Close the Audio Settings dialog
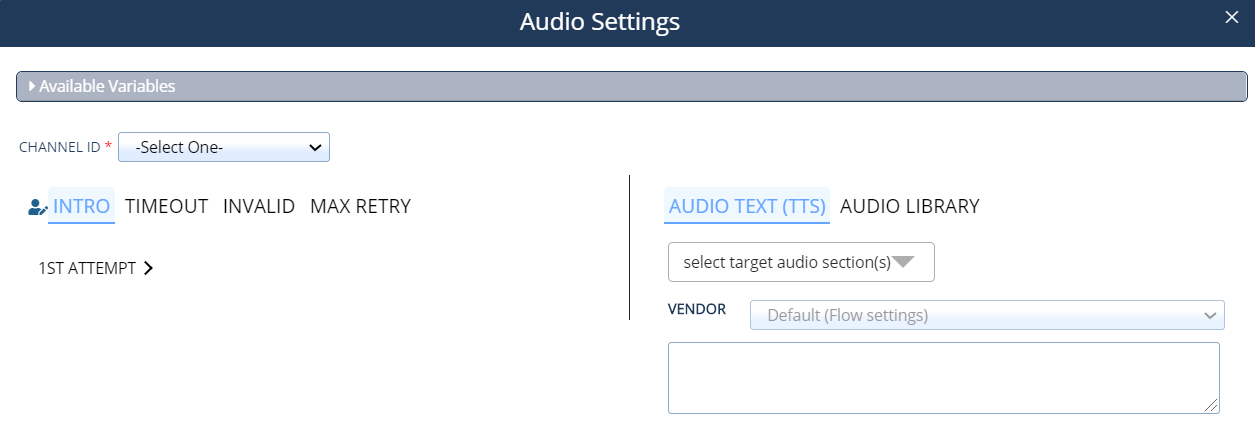 pyautogui.click(x=1231, y=16)
